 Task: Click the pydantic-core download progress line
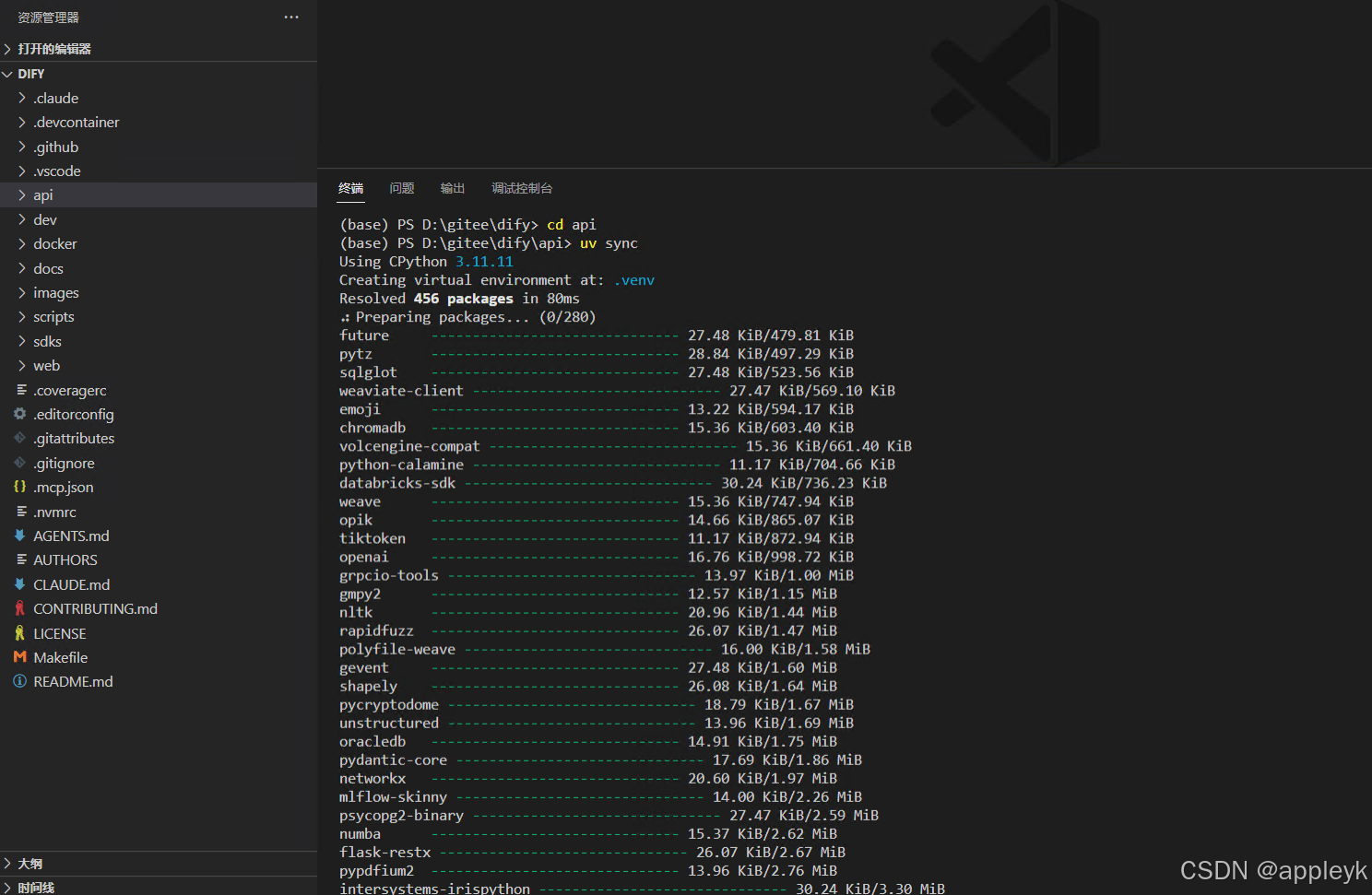tap(600, 760)
